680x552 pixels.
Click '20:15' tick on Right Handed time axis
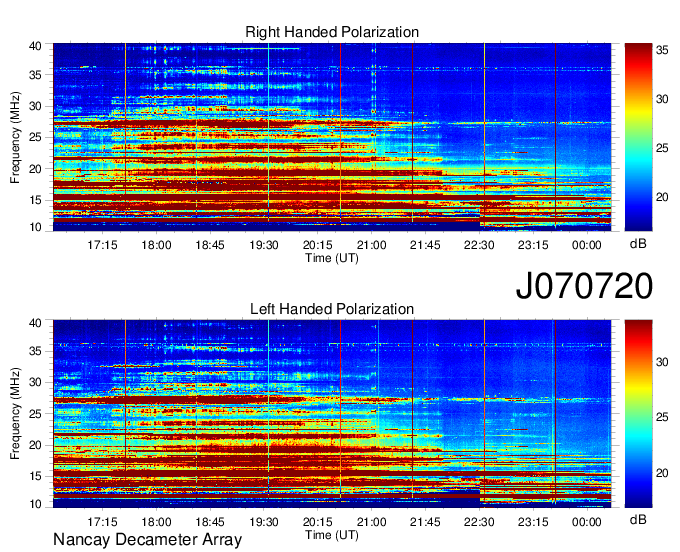tap(317, 245)
